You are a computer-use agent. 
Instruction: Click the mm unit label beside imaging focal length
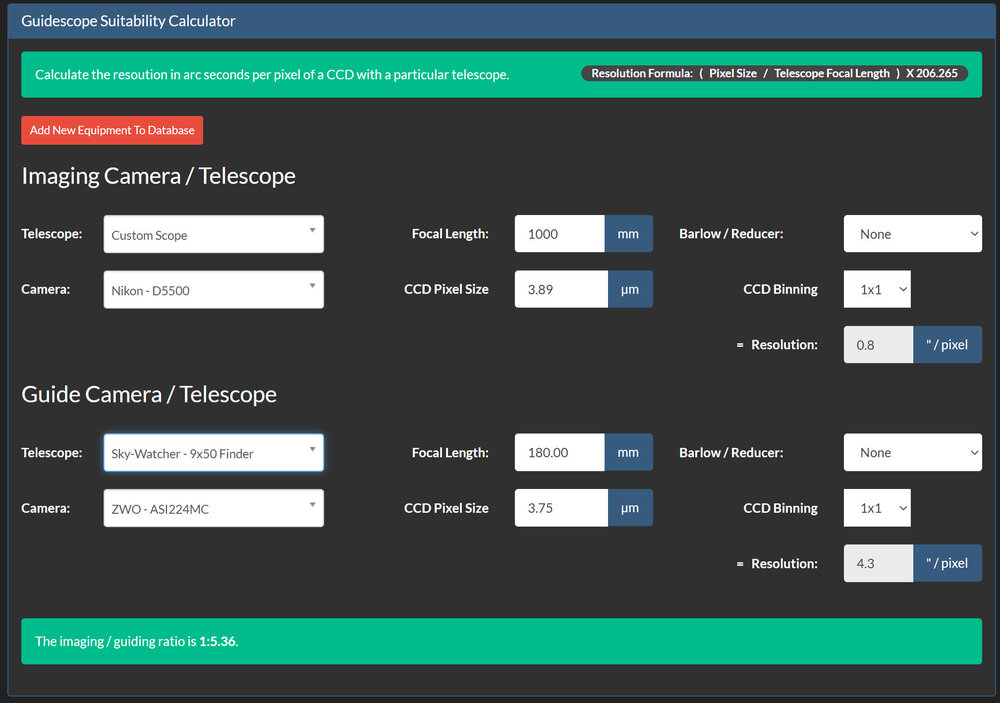coord(628,234)
